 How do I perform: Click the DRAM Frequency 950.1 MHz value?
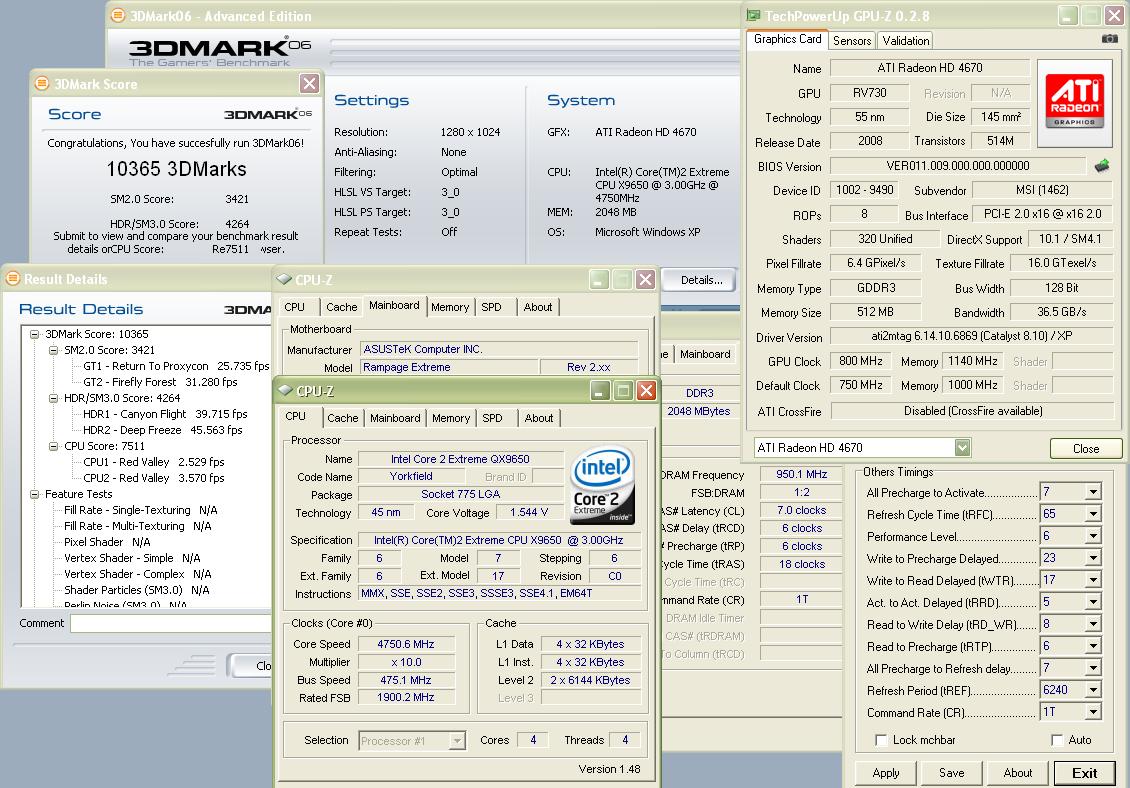click(801, 474)
